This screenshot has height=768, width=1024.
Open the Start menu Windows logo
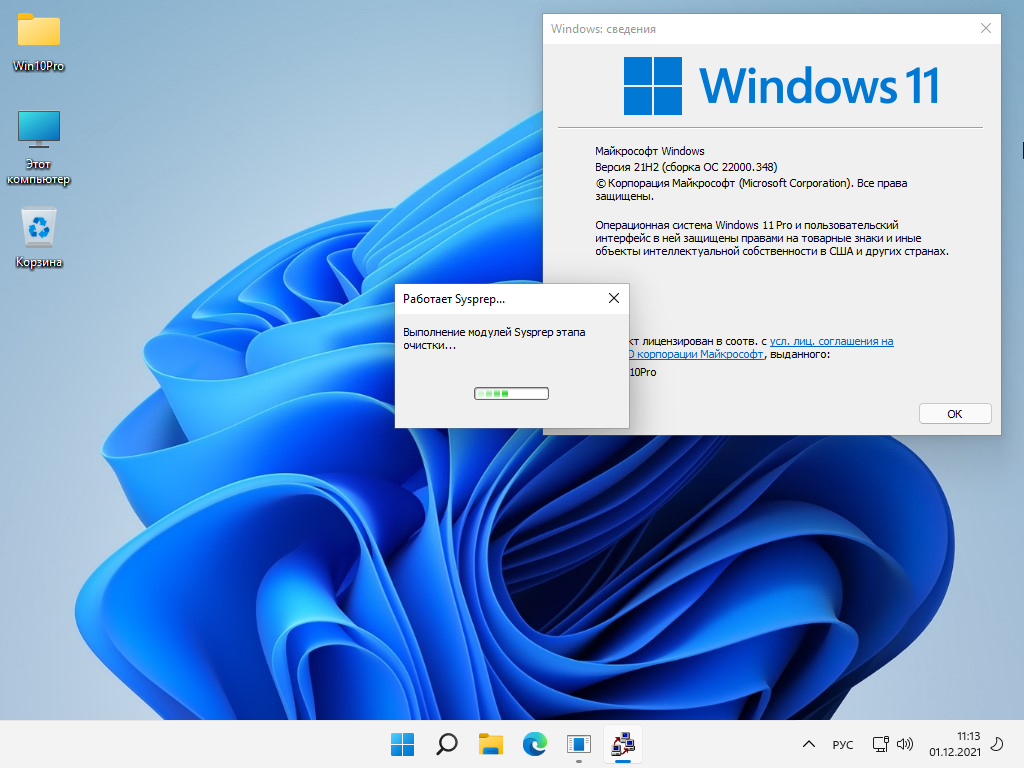[402, 744]
